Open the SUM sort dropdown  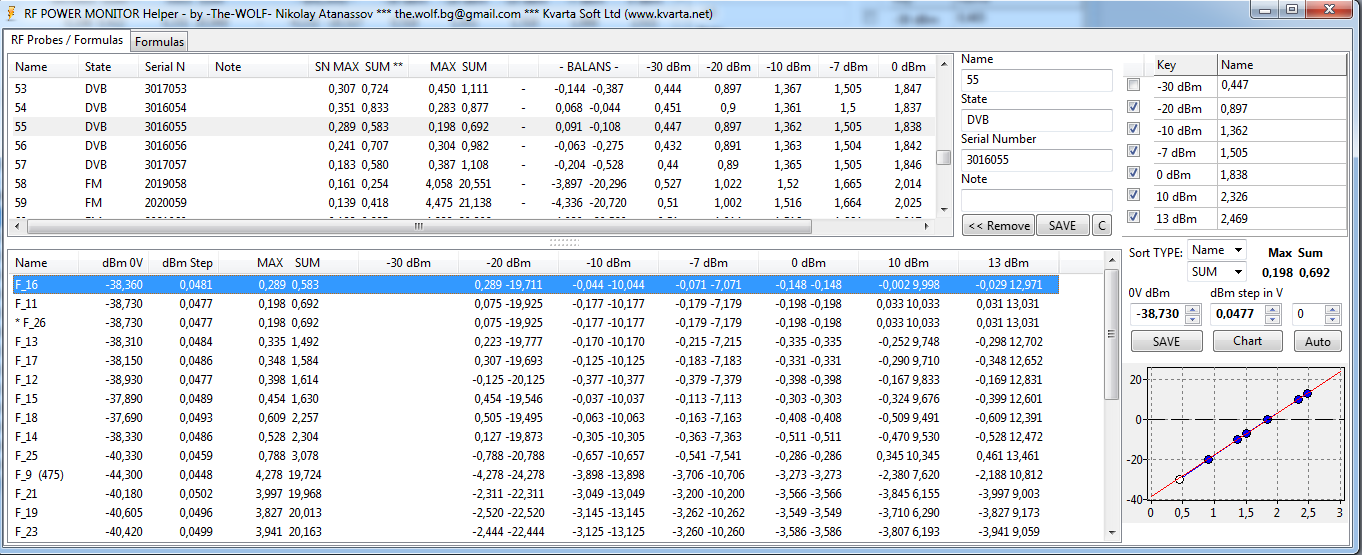click(1217, 272)
